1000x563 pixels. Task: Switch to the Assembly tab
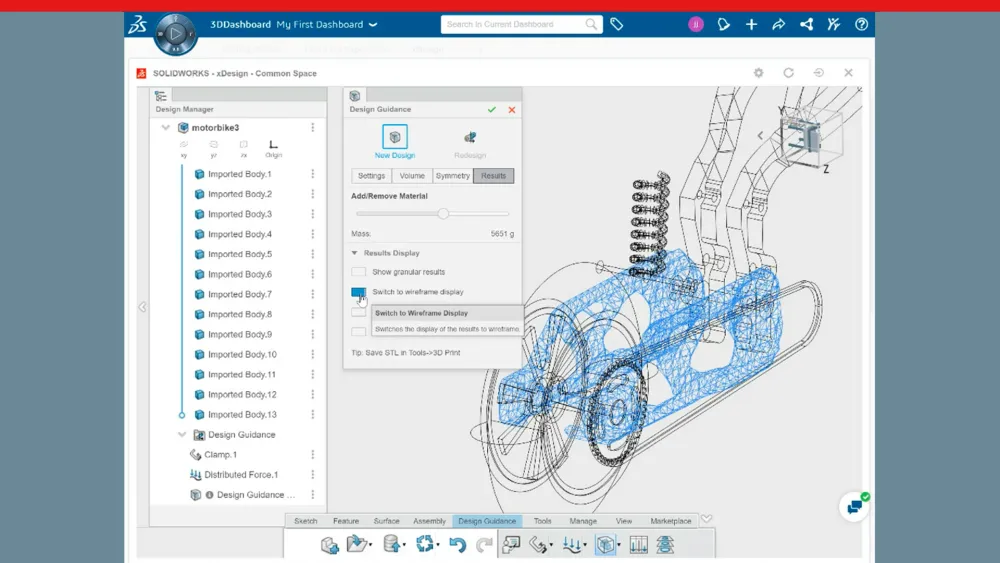pyautogui.click(x=429, y=521)
